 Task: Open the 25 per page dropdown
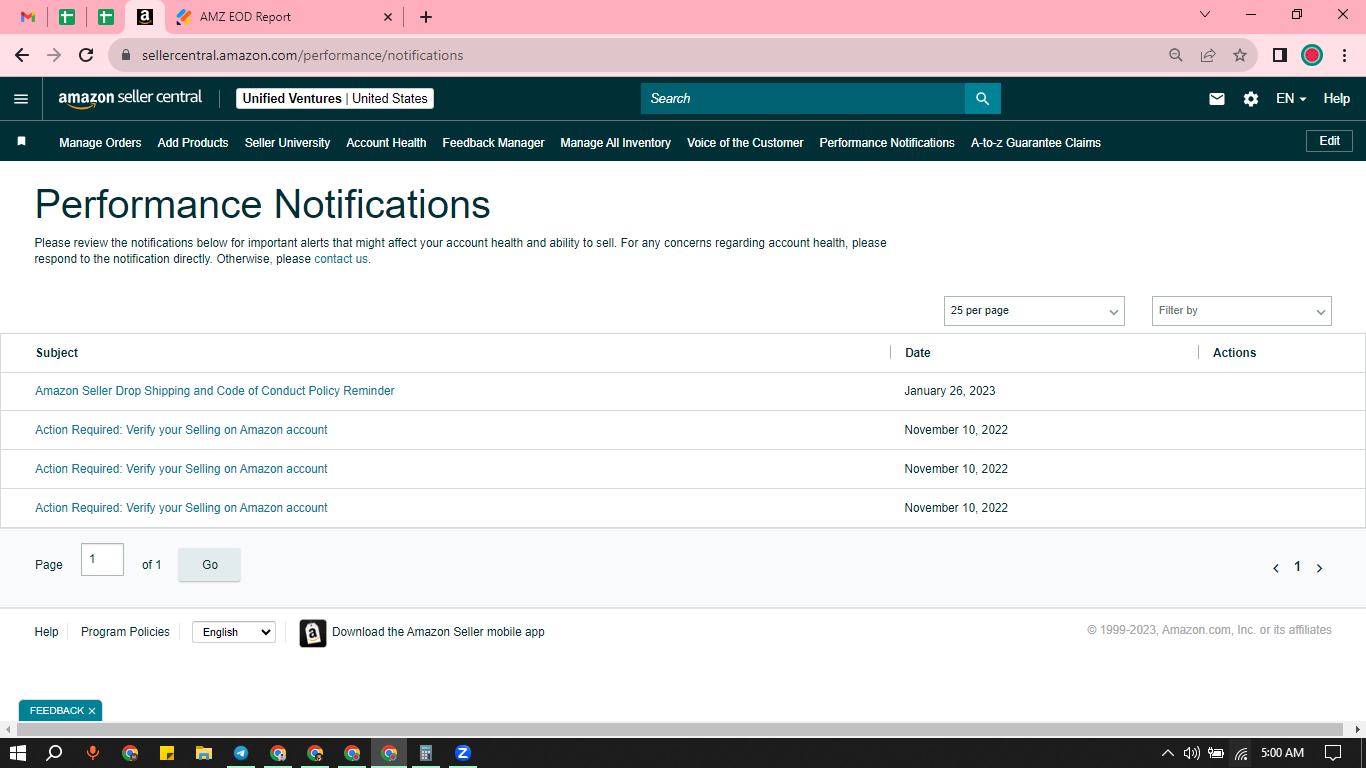(x=1034, y=311)
